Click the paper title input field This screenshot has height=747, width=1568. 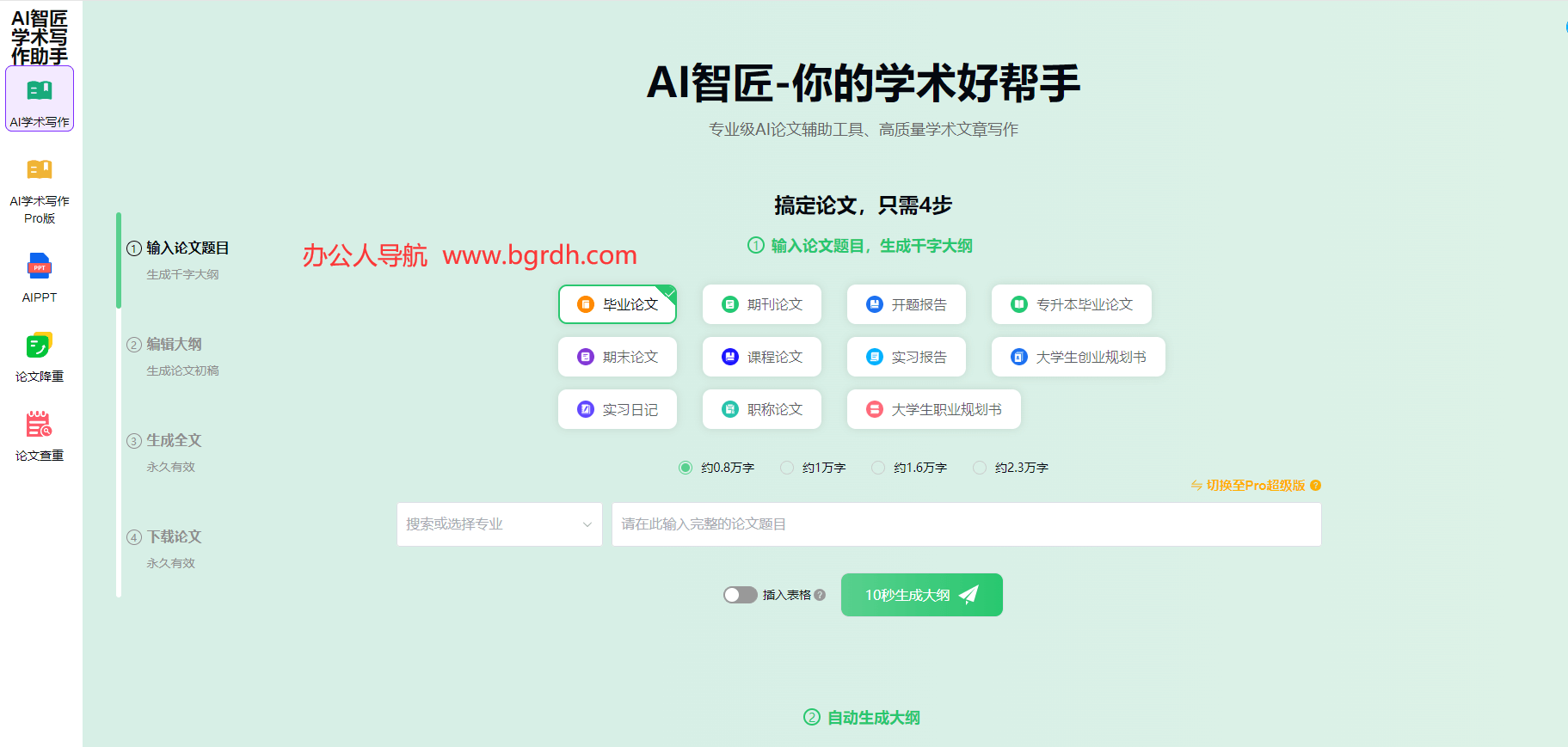coord(966,524)
